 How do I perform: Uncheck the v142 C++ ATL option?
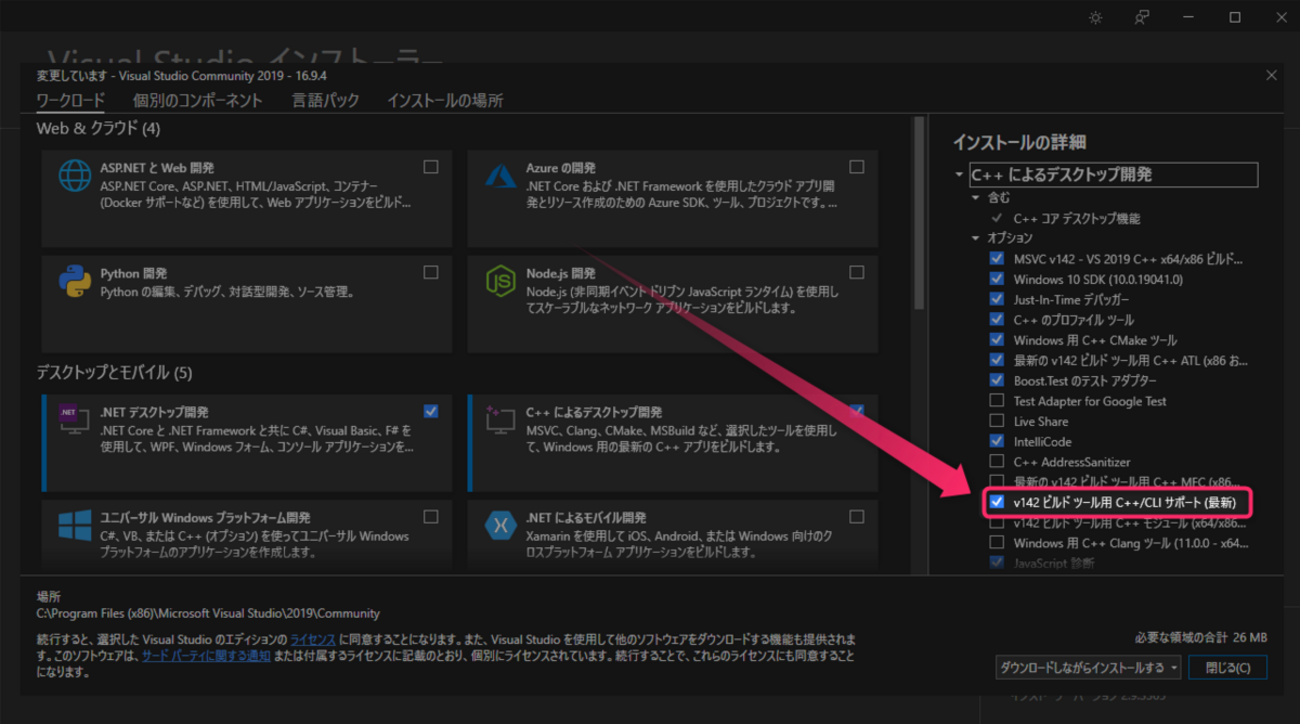[996, 360]
